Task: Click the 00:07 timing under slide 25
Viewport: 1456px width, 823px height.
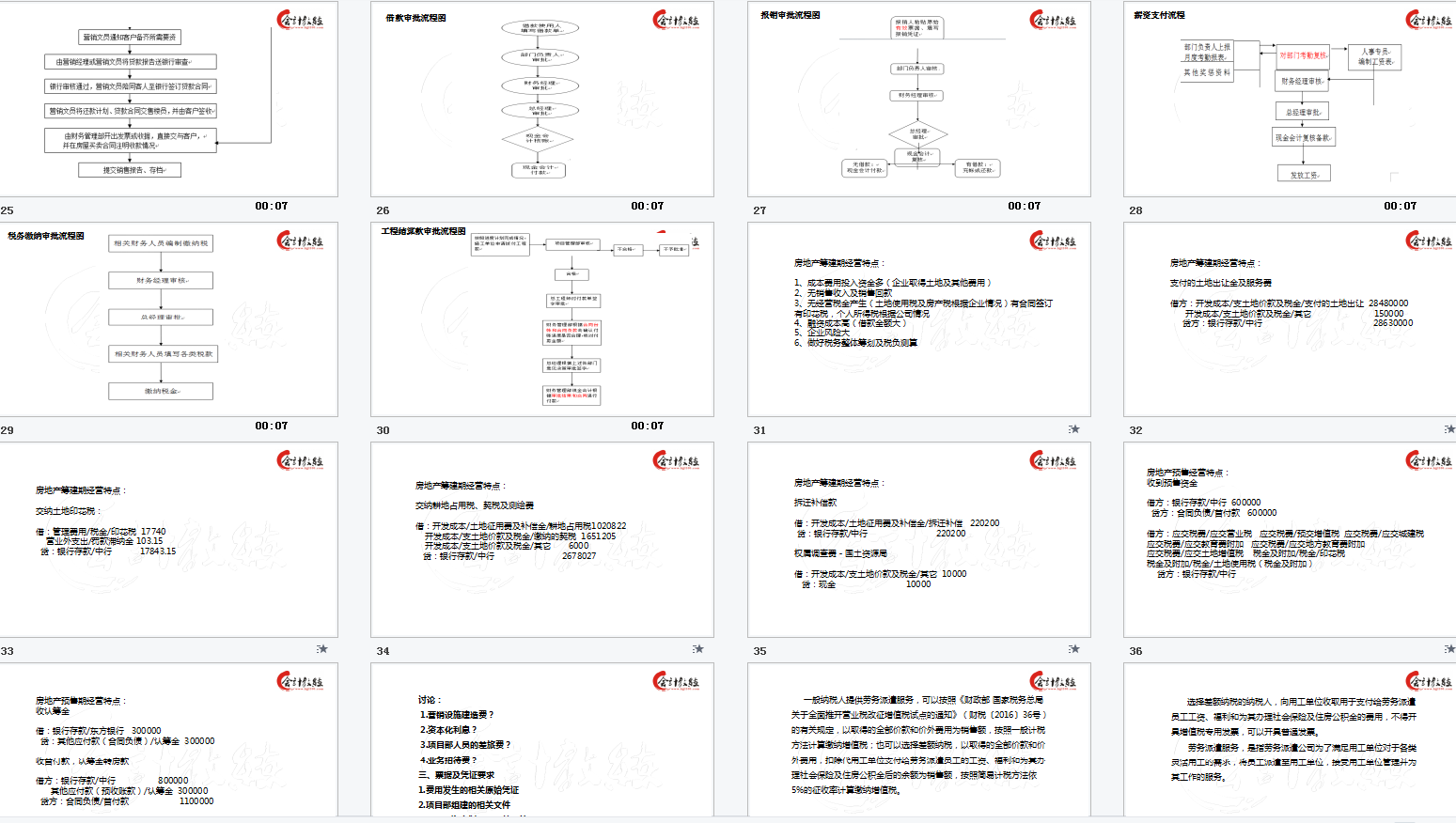Action: tap(272, 206)
